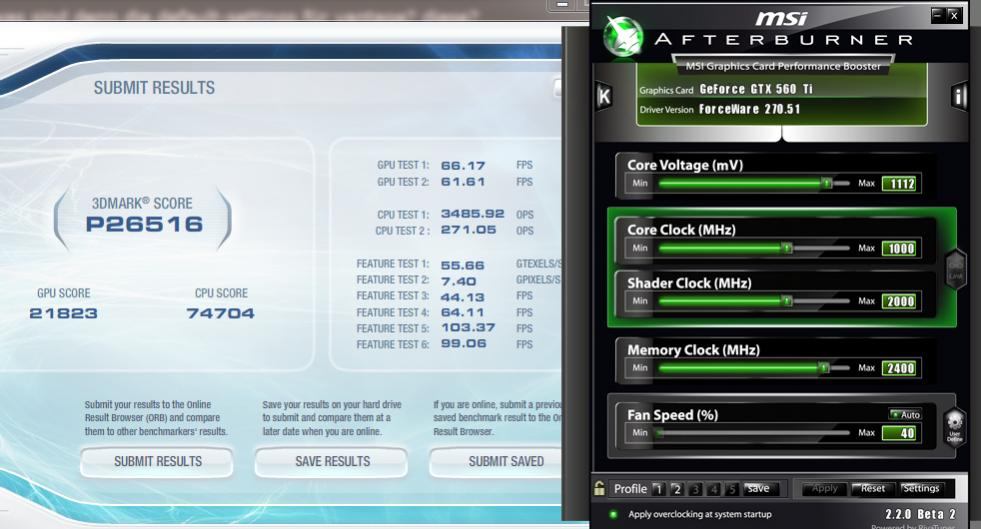Click SUBMIT SAVED button in 3DMark window
The height and width of the screenshot is (529, 981).
[x=497, y=461]
